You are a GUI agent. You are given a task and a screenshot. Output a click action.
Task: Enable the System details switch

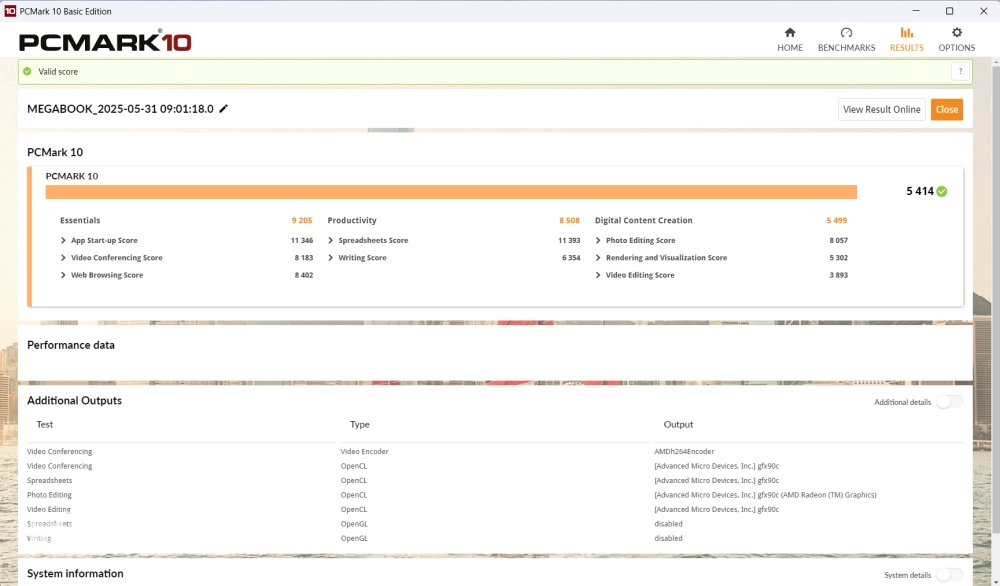[x=948, y=575]
